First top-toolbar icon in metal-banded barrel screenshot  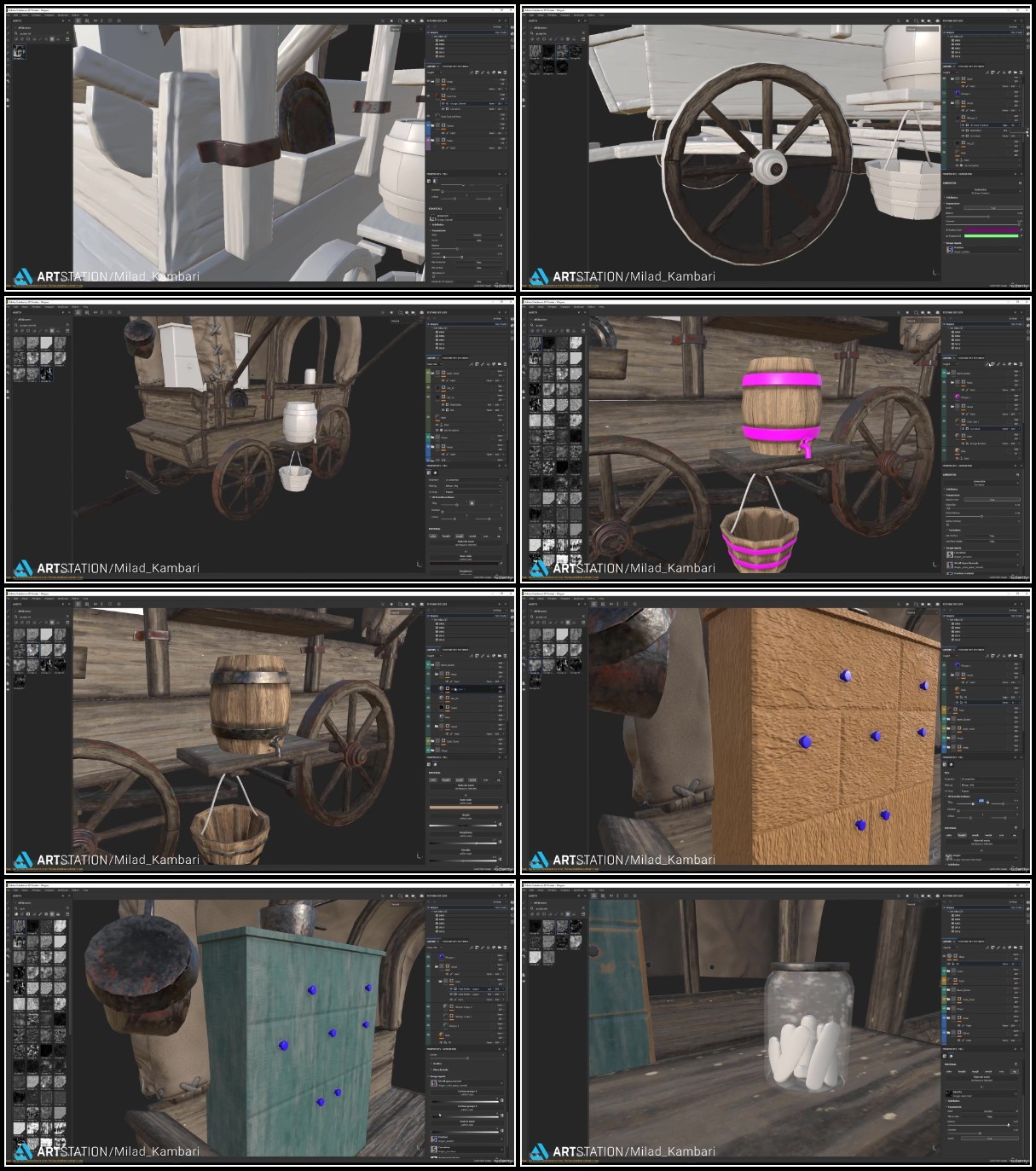coord(78,604)
